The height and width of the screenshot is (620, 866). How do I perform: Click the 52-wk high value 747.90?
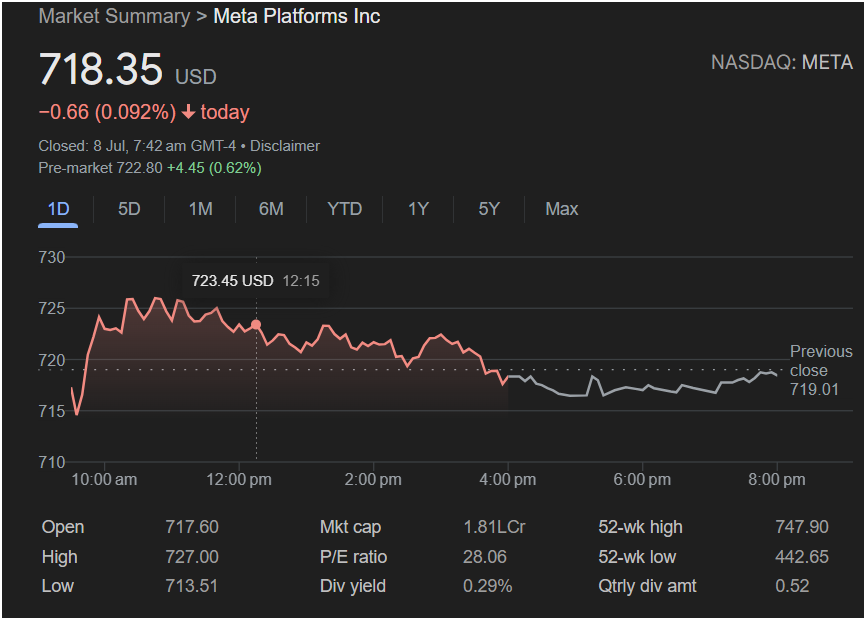tap(802, 527)
